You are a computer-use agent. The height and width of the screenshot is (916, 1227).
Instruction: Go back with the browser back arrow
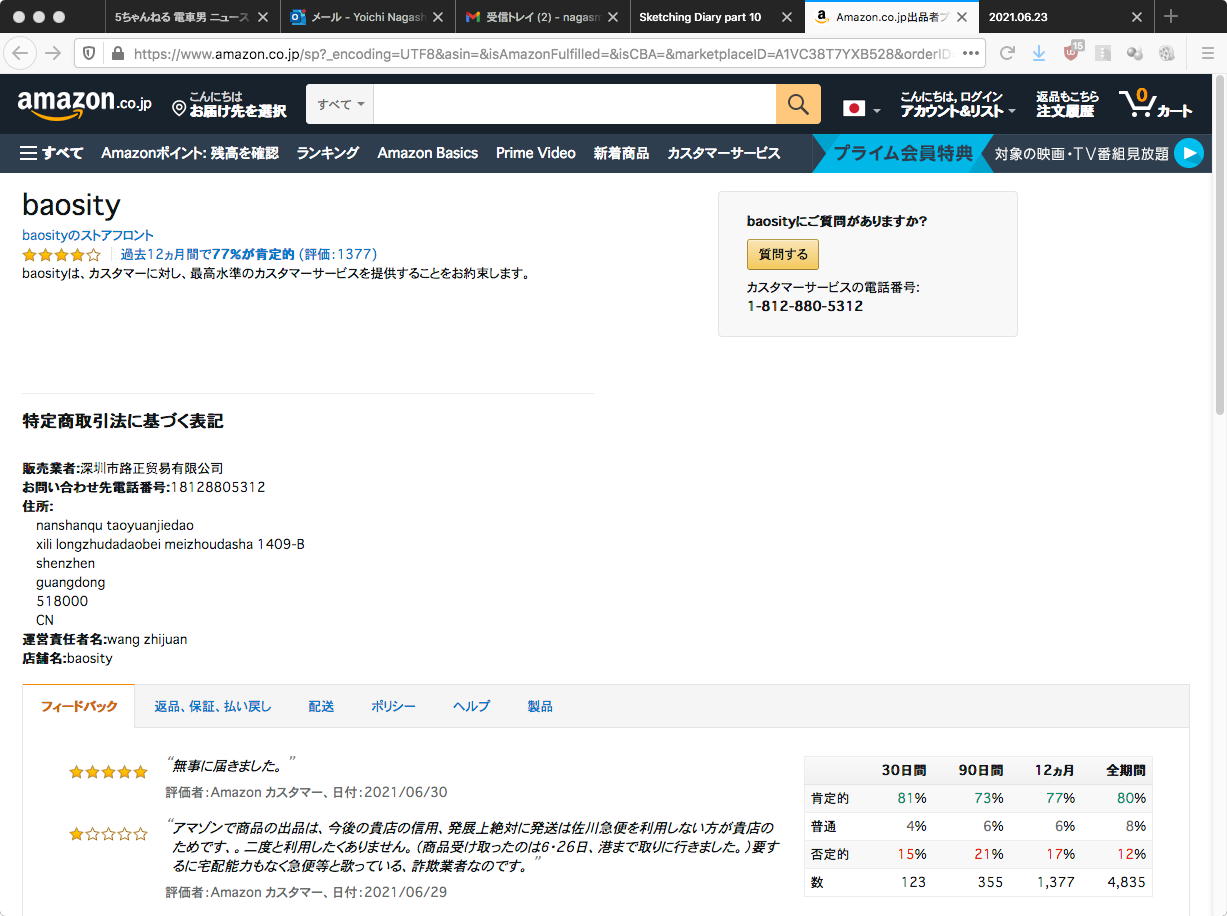pyautogui.click(x=22, y=53)
